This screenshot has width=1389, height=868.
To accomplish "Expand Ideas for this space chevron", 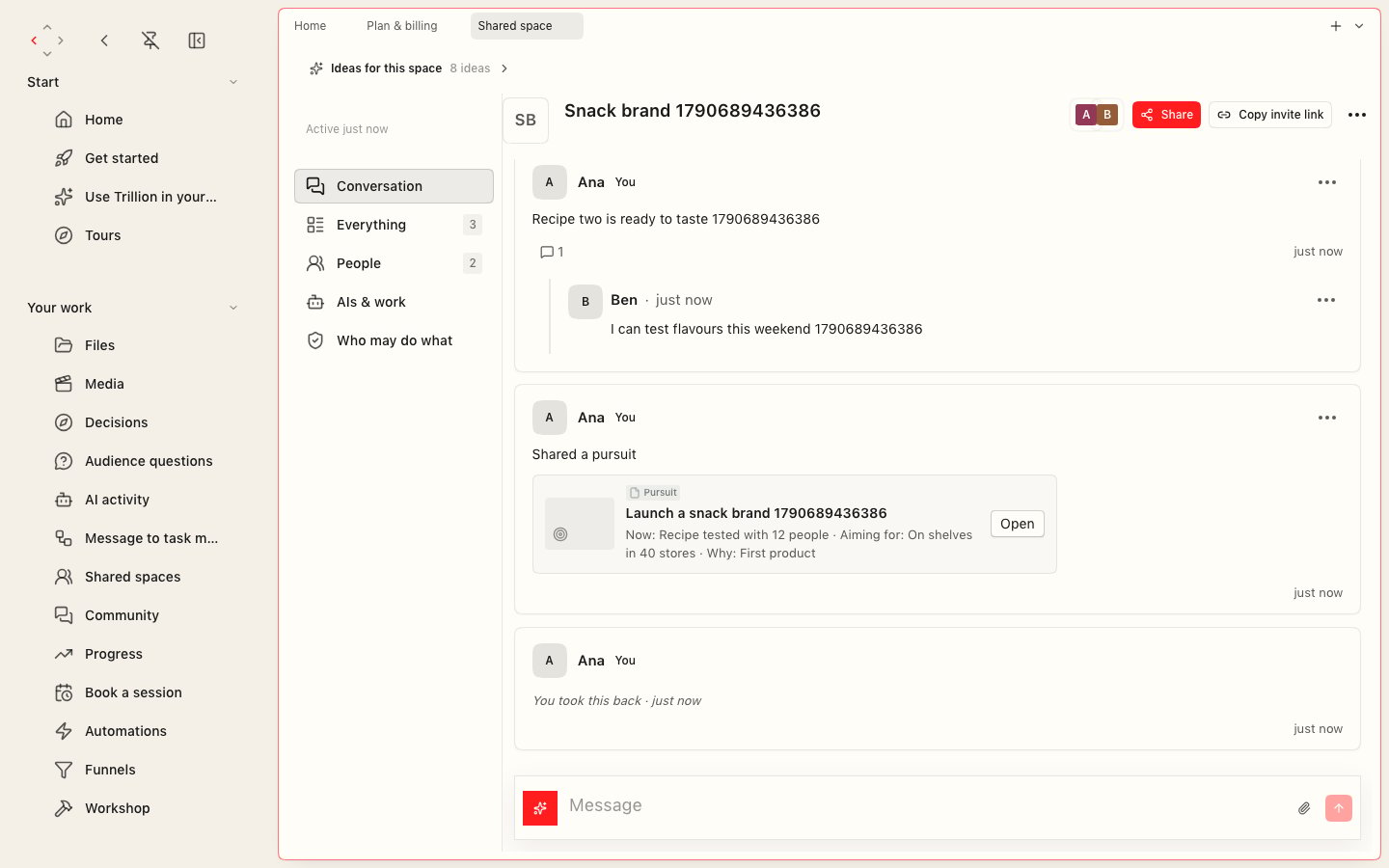I will point(504,68).
